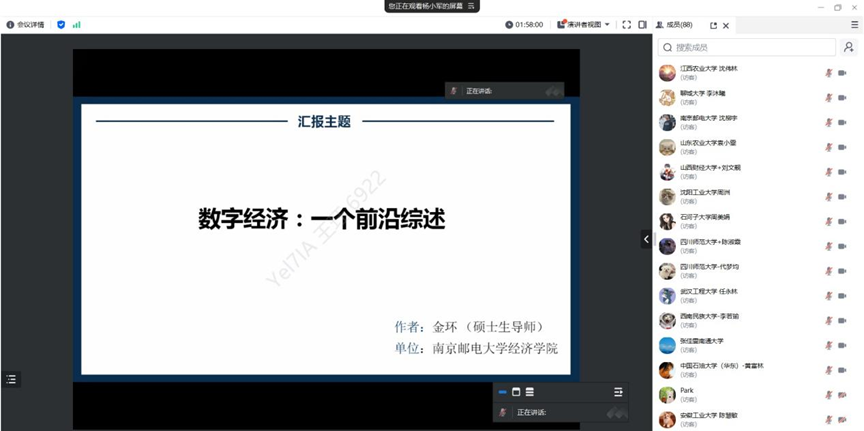Minimize the floating speaker widget

(503, 392)
